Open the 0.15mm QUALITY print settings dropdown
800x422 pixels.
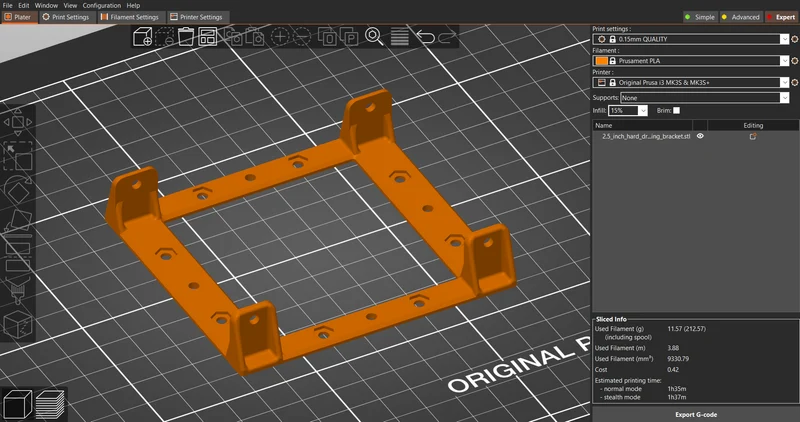tap(691, 39)
